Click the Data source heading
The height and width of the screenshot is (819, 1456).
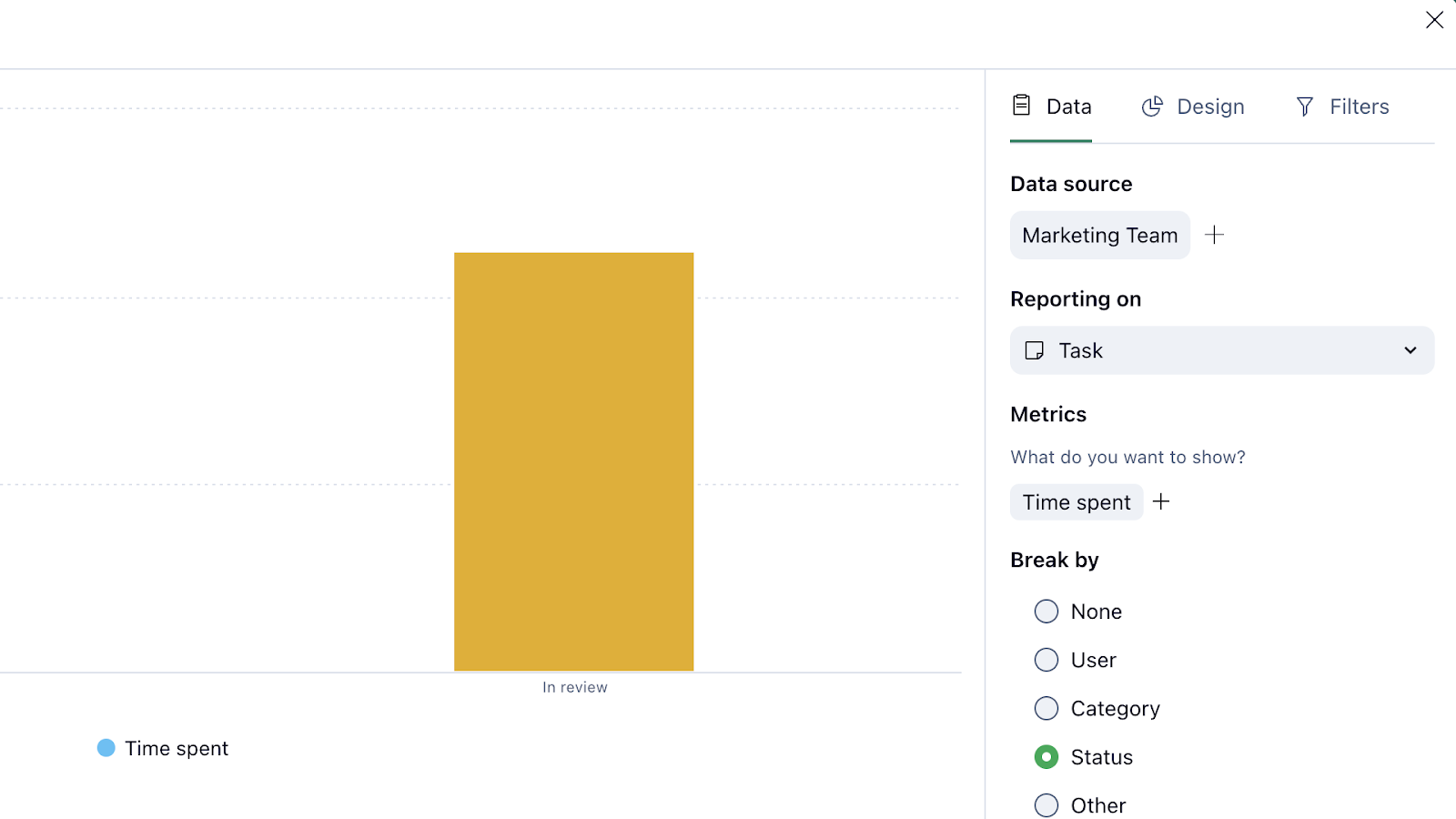tap(1071, 184)
